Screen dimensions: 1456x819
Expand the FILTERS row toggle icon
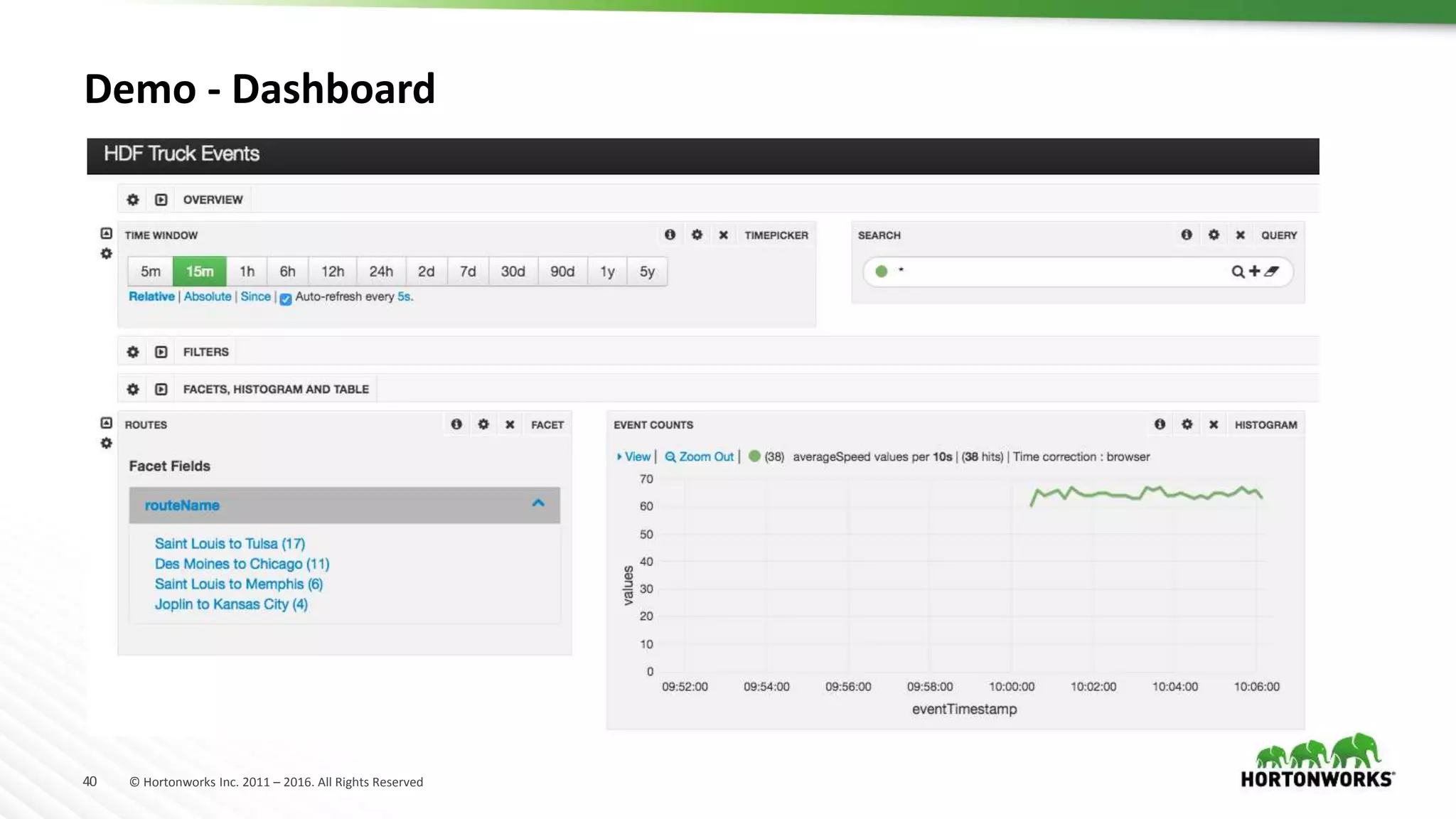tap(161, 352)
